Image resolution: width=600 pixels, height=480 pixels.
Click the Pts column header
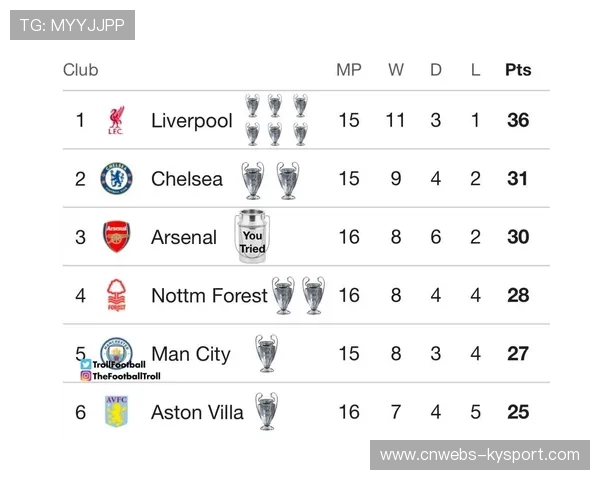pos(518,70)
